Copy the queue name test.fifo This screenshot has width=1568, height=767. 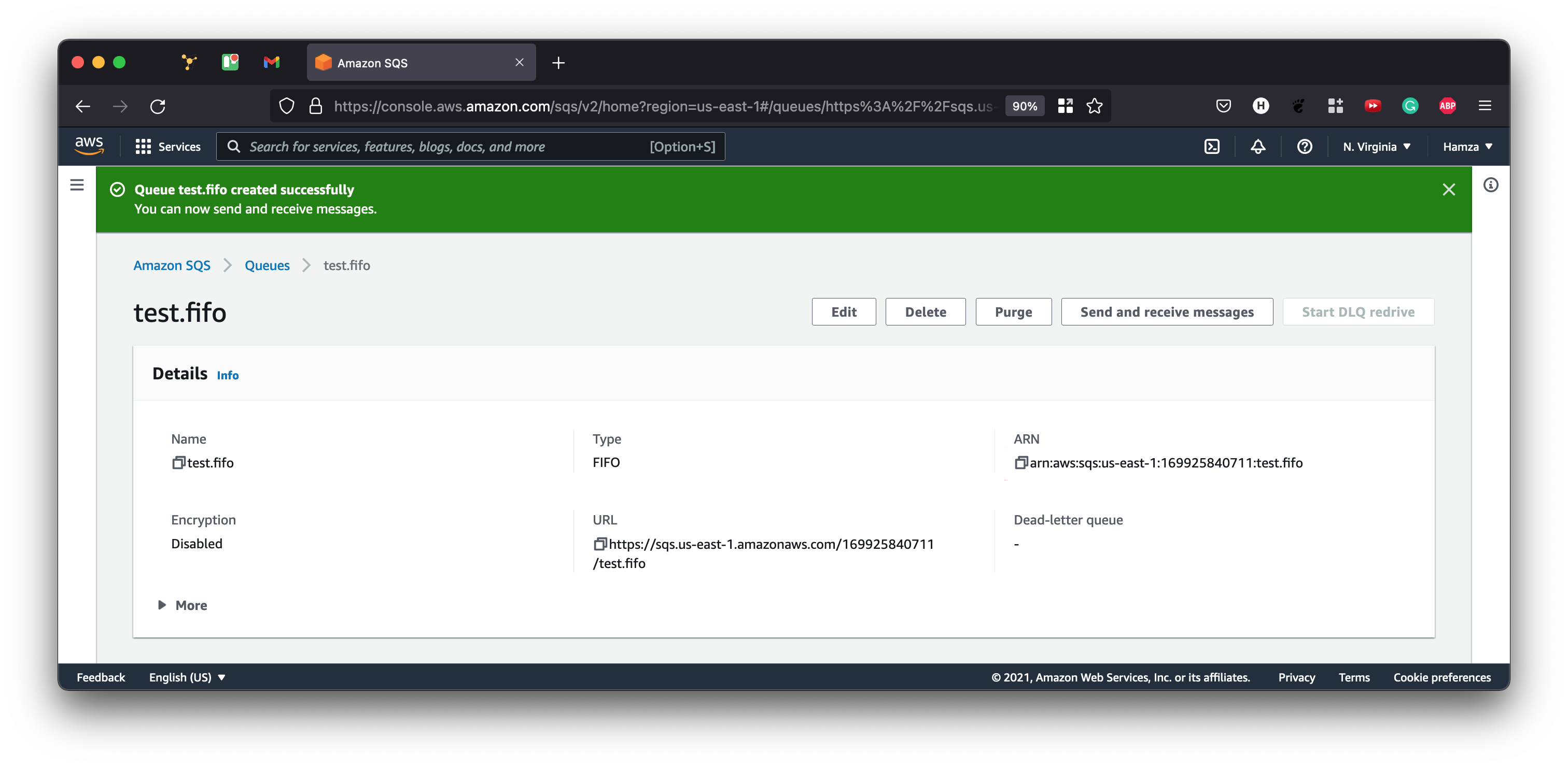click(x=178, y=463)
